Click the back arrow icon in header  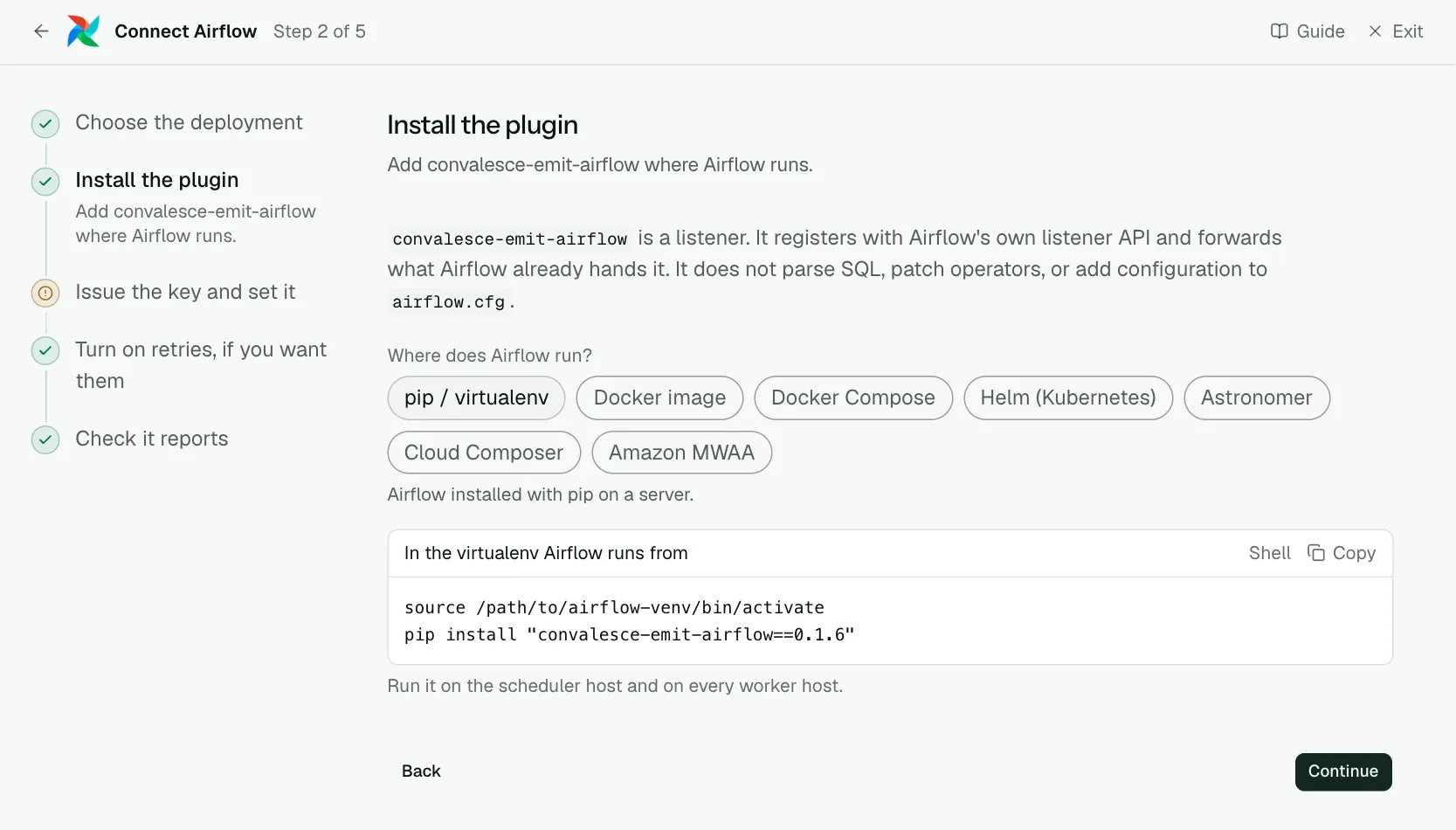tap(41, 31)
